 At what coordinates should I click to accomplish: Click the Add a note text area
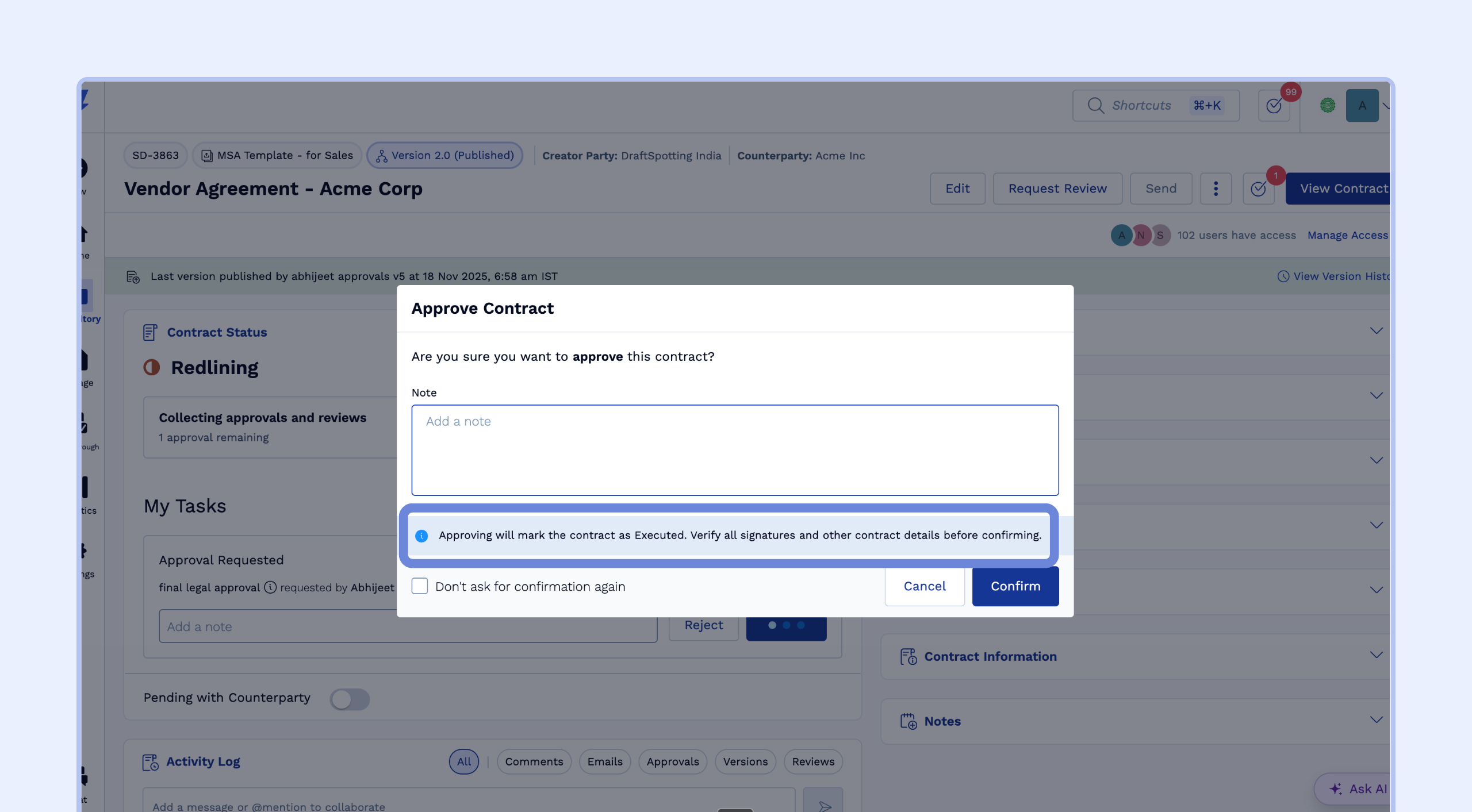(735, 450)
